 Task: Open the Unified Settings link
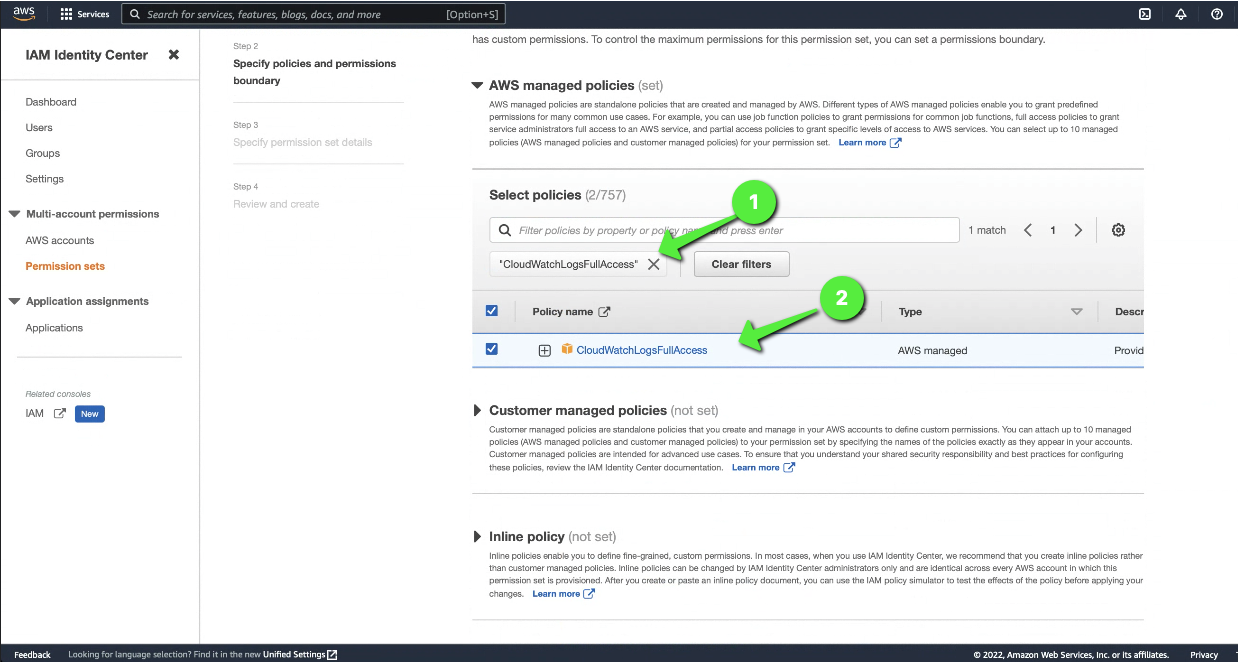[x=294, y=655]
